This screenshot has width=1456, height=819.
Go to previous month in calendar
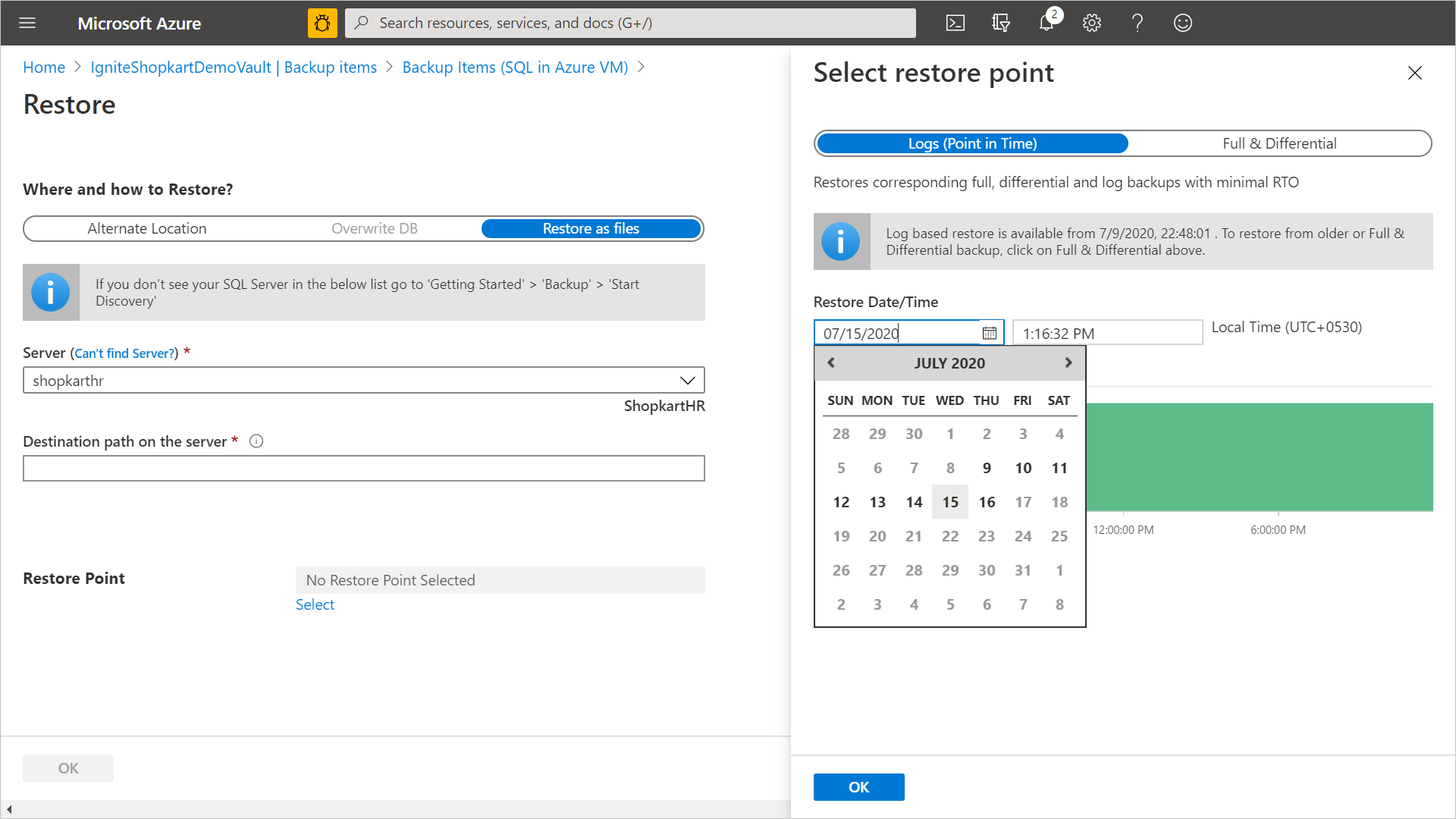831,362
